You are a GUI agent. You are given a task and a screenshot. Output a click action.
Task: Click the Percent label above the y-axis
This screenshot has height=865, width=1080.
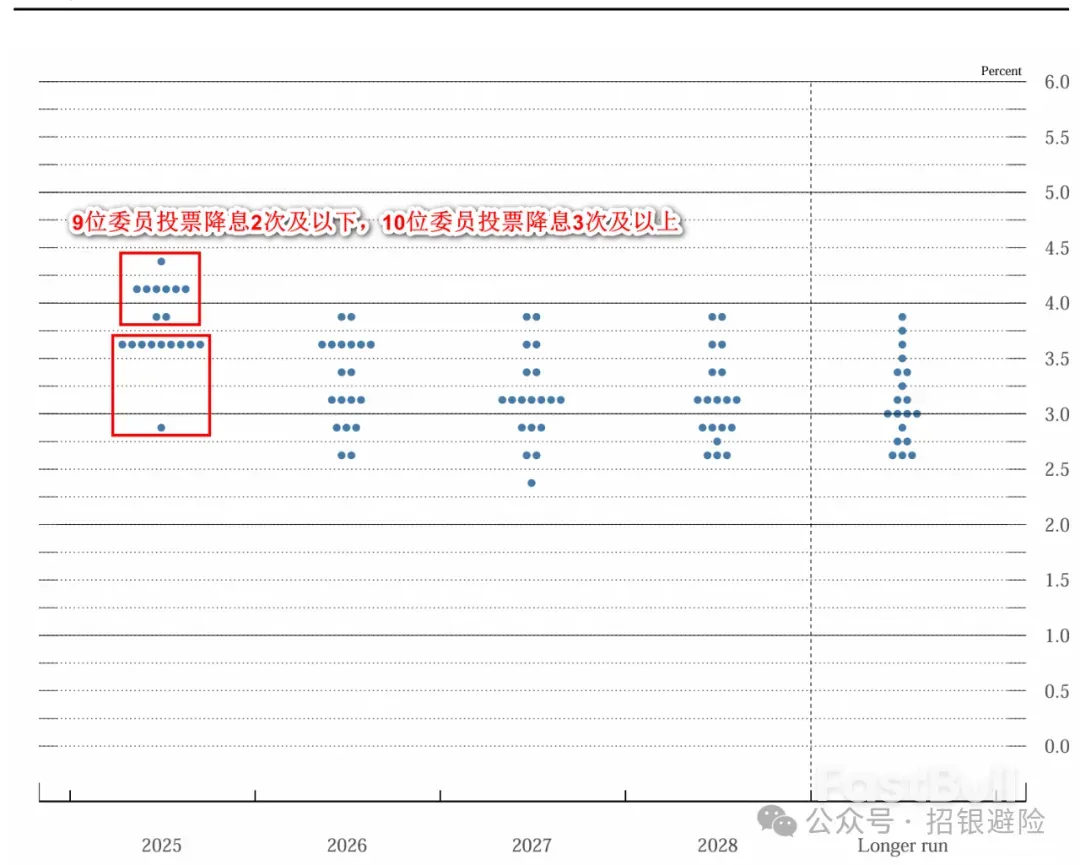click(x=1001, y=71)
